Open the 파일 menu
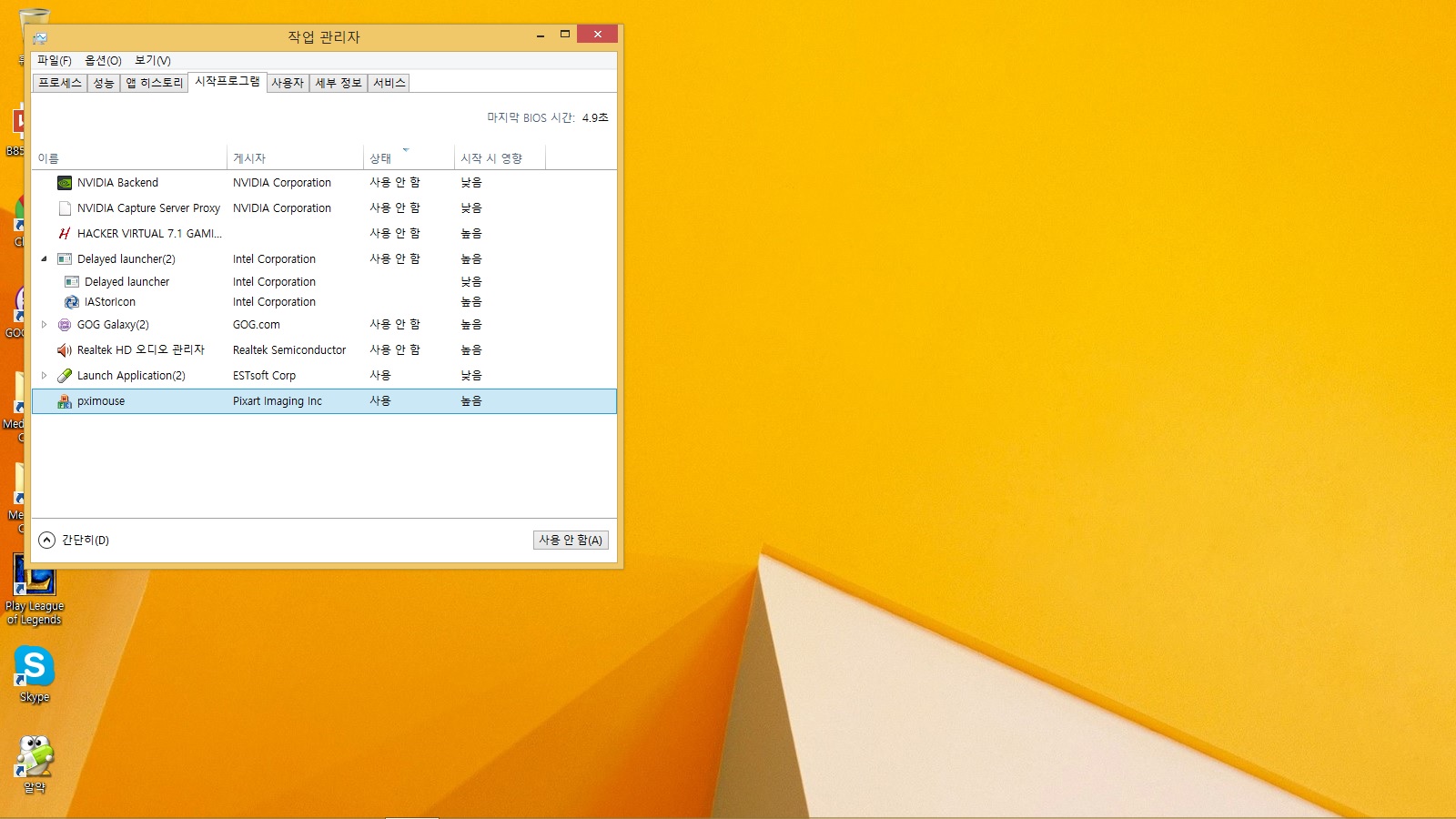Viewport: 1456px width, 819px height. [54, 61]
